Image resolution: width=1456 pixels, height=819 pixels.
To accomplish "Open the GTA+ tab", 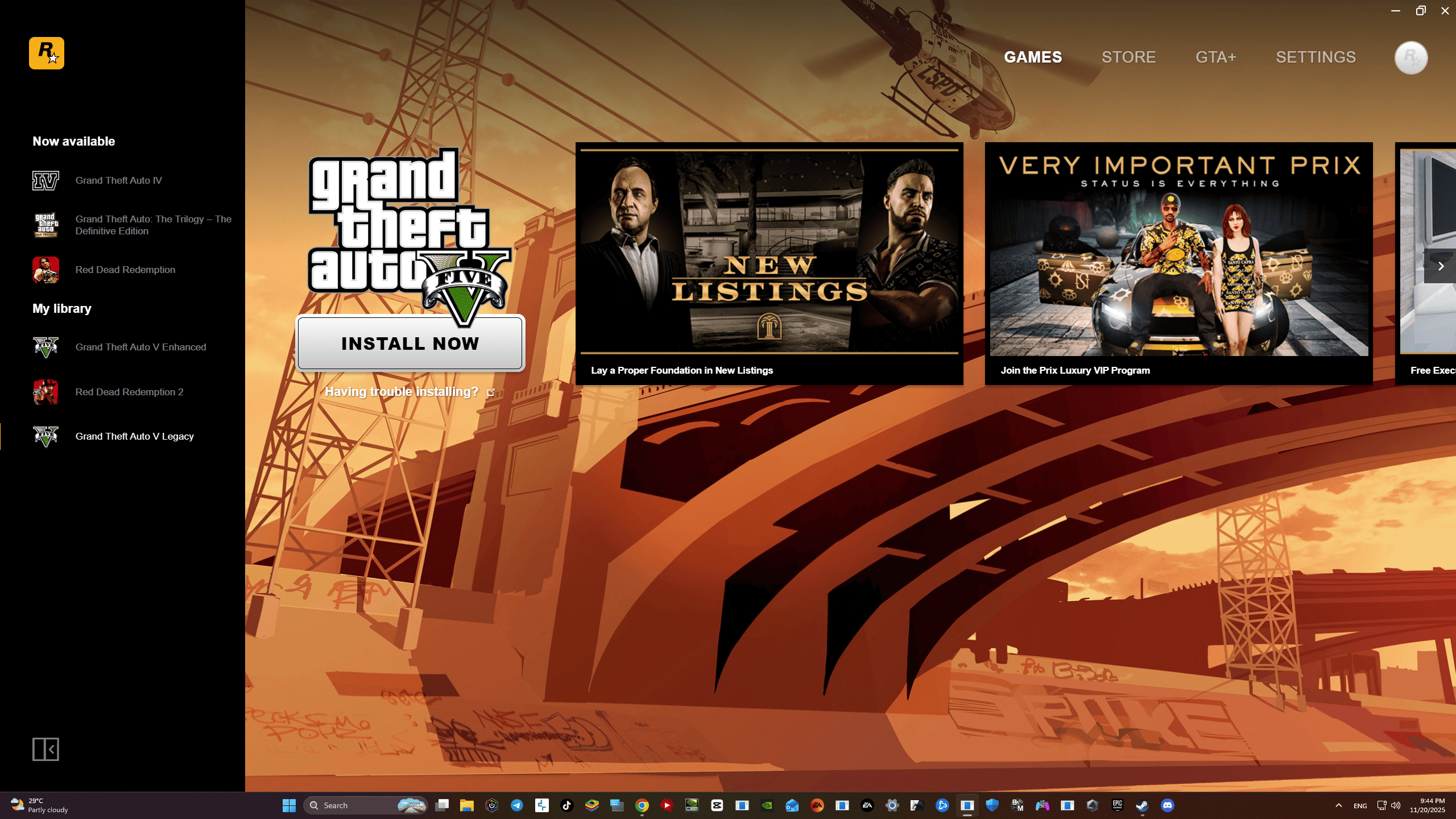I will (1215, 57).
